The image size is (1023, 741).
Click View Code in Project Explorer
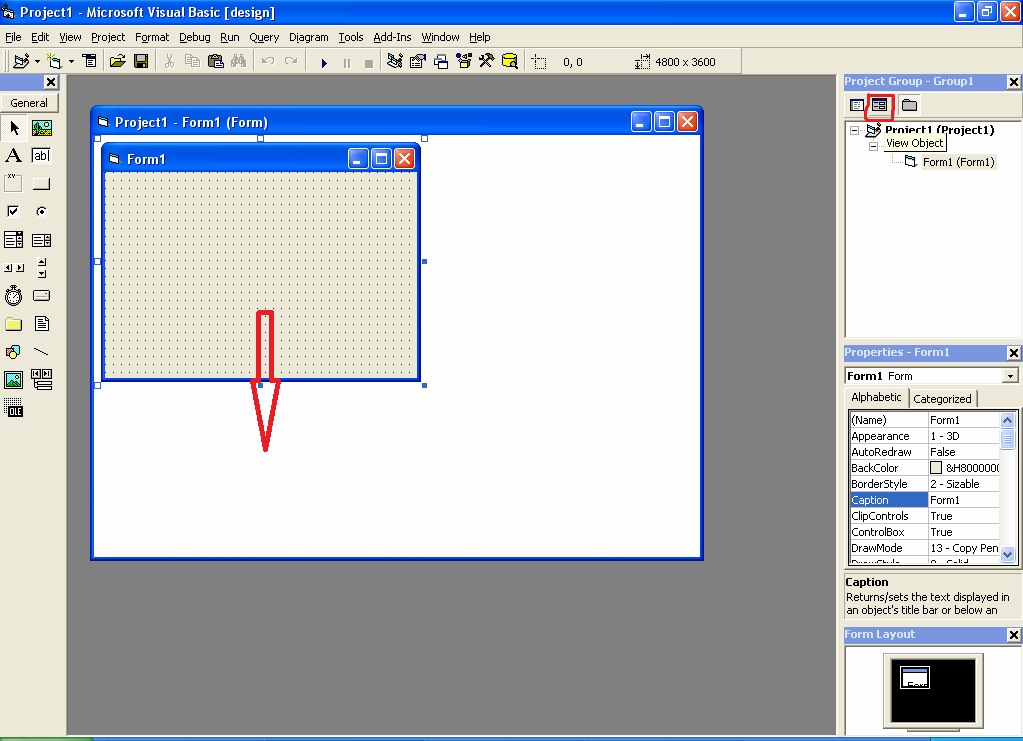coord(857,105)
